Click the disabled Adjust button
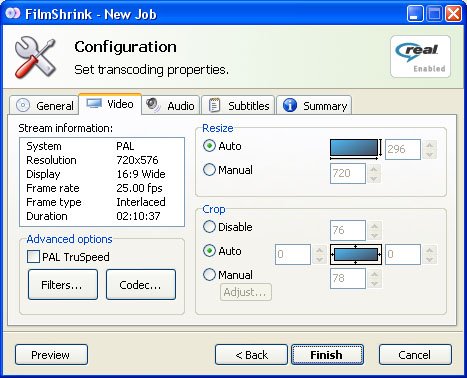The image size is (467, 378). [246, 292]
